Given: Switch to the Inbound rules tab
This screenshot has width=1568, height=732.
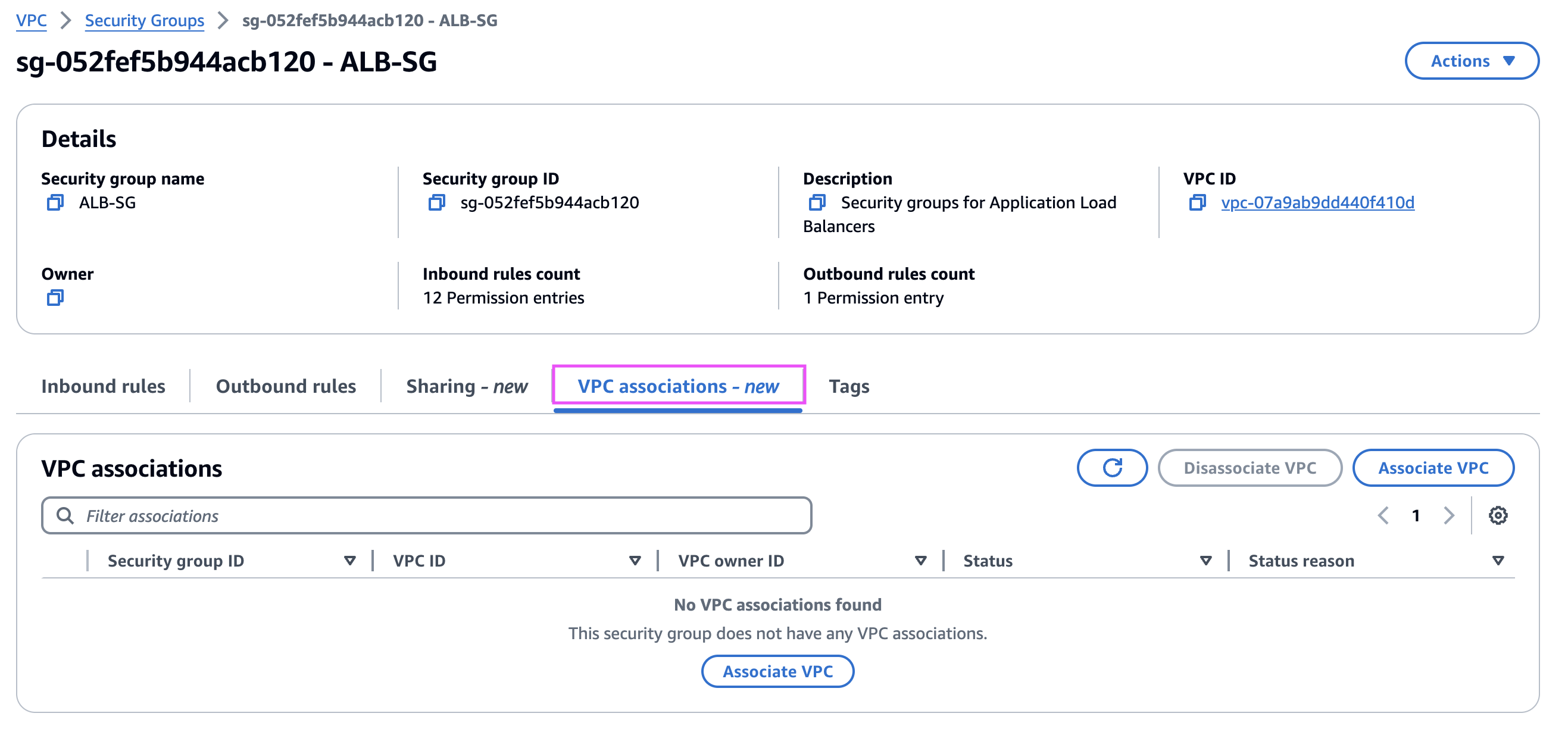Looking at the screenshot, I should point(103,386).
